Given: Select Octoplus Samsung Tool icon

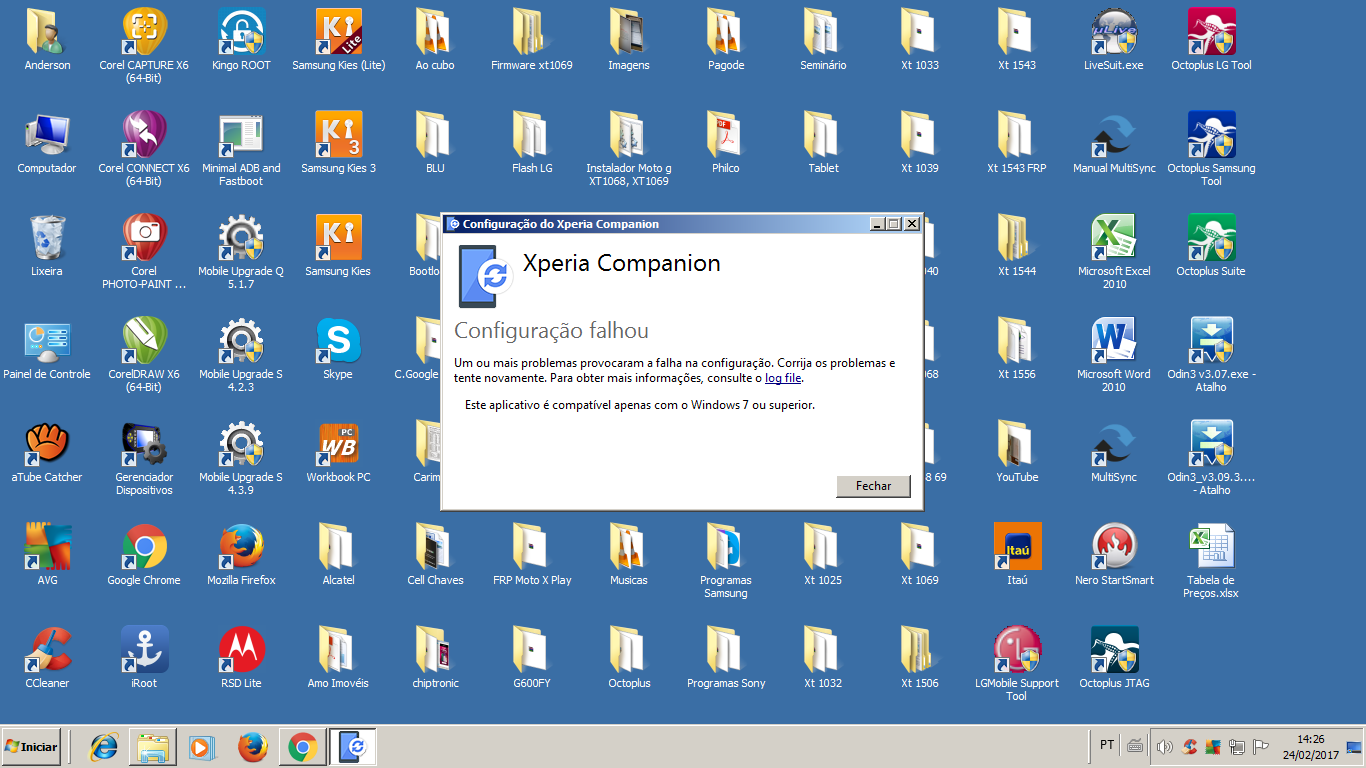Looking at the screenshot, I should click(x=1211, y=134).
